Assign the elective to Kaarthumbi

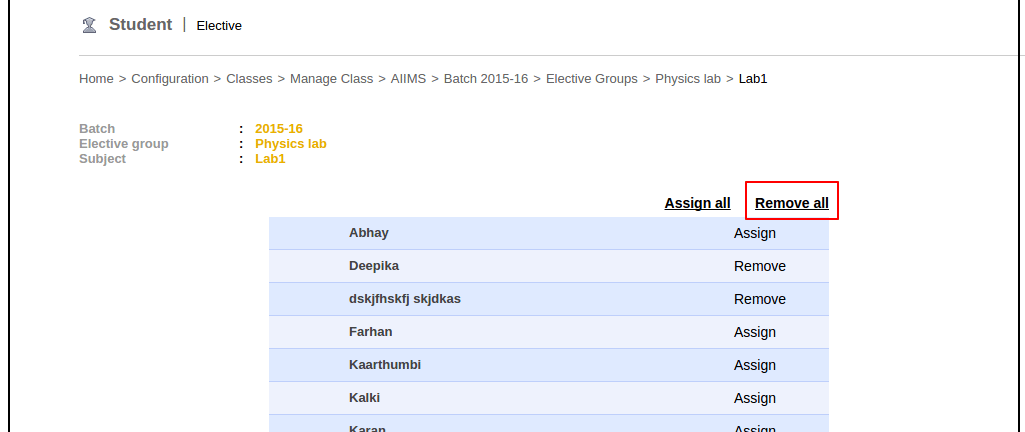(755, 365)
